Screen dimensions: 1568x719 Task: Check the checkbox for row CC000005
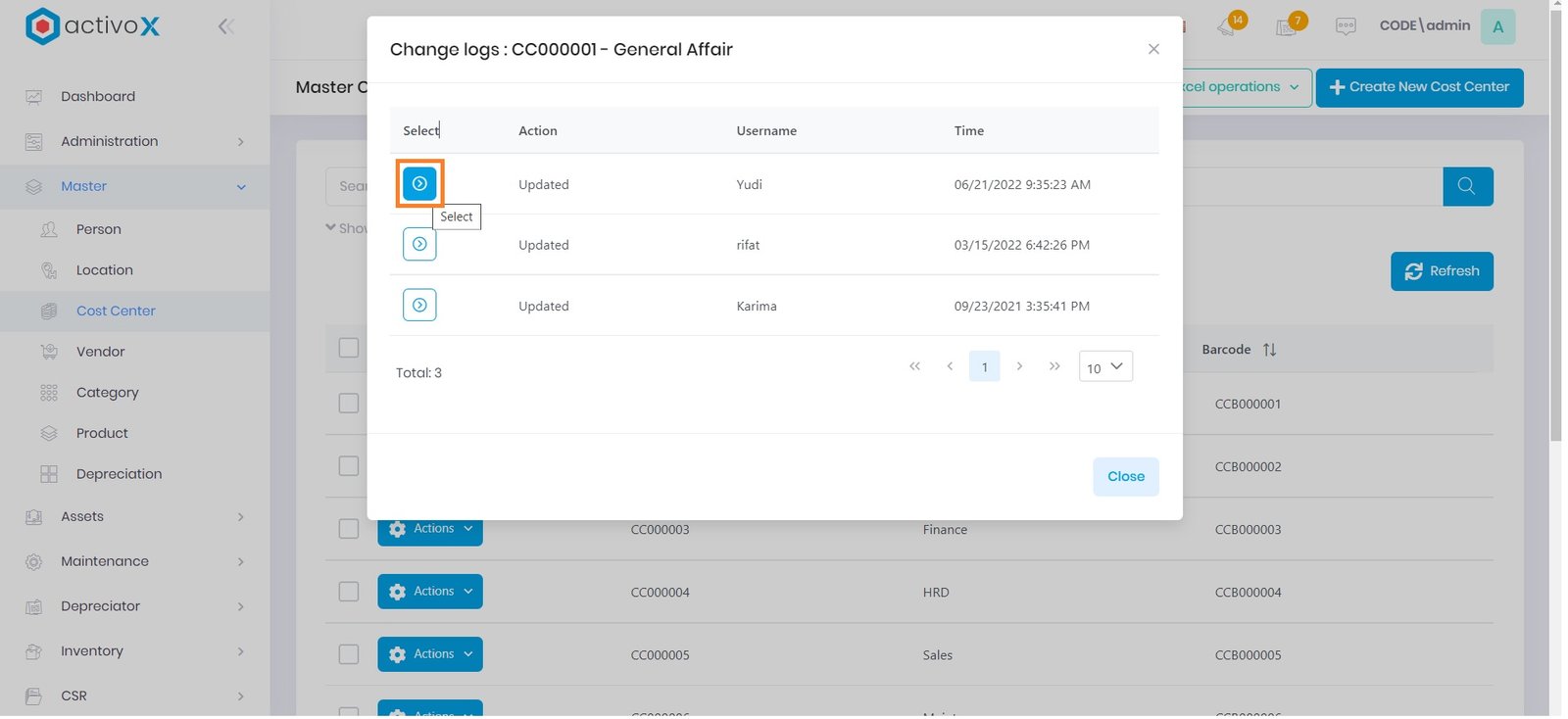349,654
